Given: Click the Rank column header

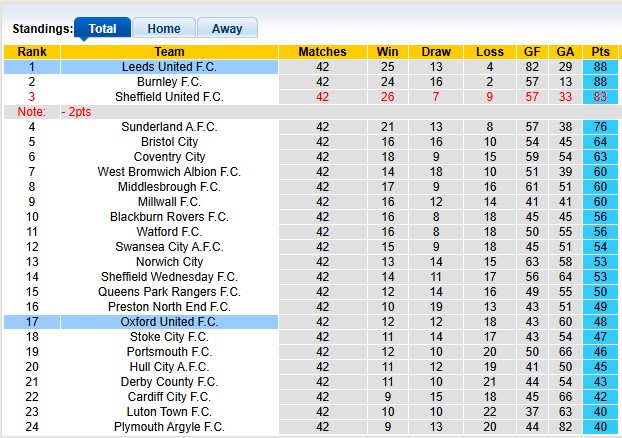Looking at the screenshot, I should 31,52.
